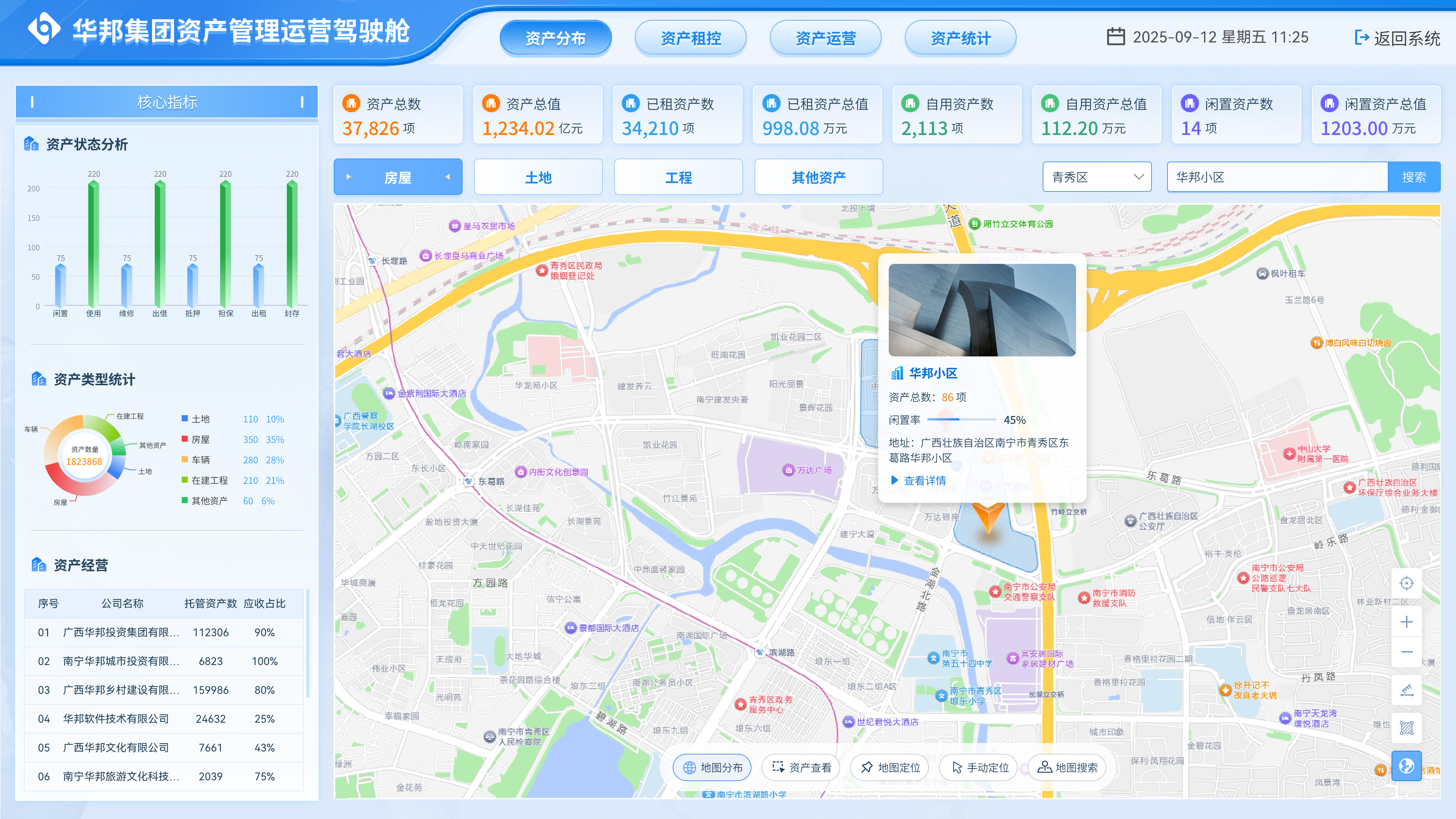Screen dimensions: 1456x819
Task: Switch to the 资产统计 tab
Action: [x=960, y=37]
